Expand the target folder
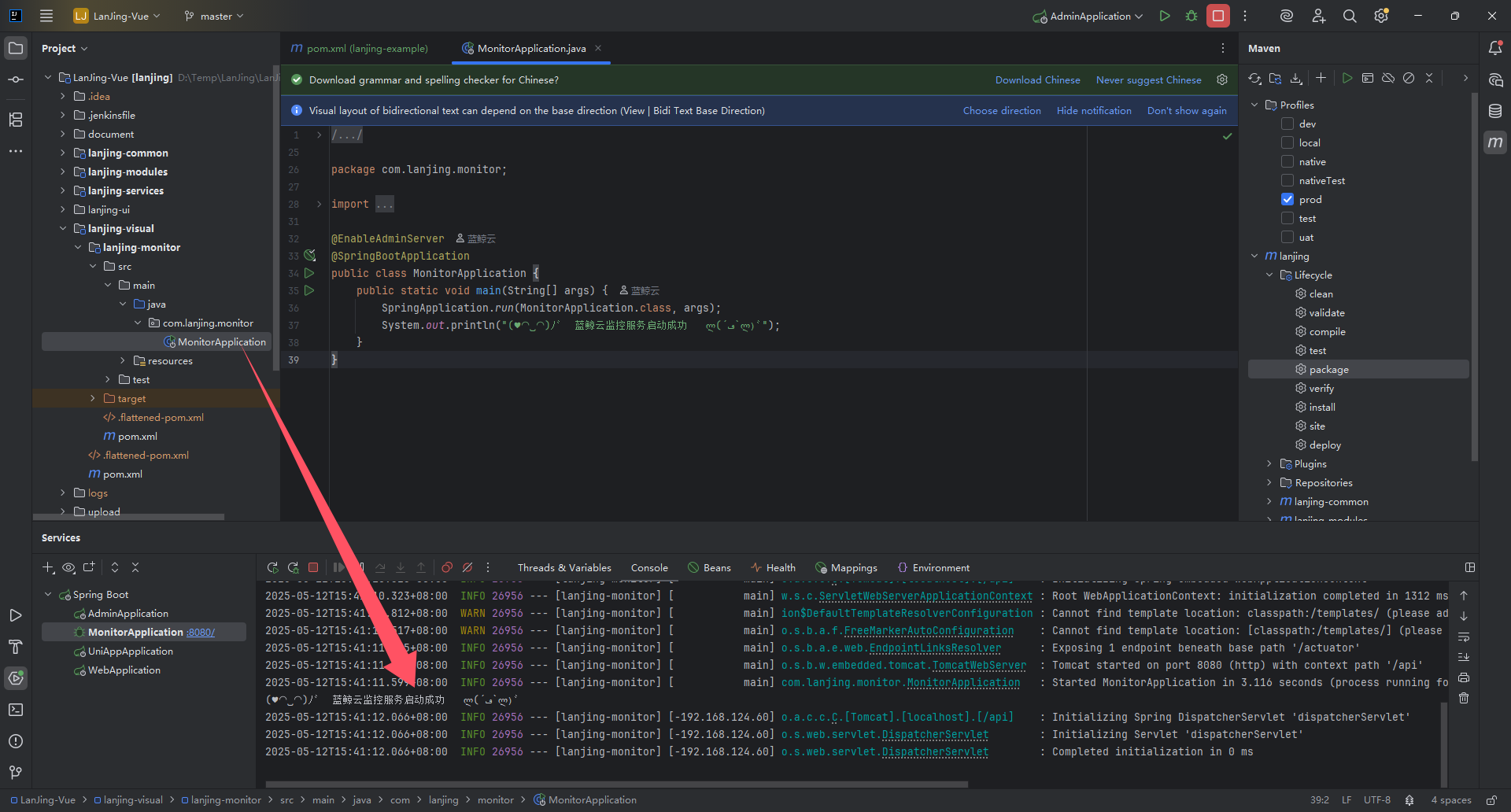This screenshot has width=1511, height=812. (93, 398)
